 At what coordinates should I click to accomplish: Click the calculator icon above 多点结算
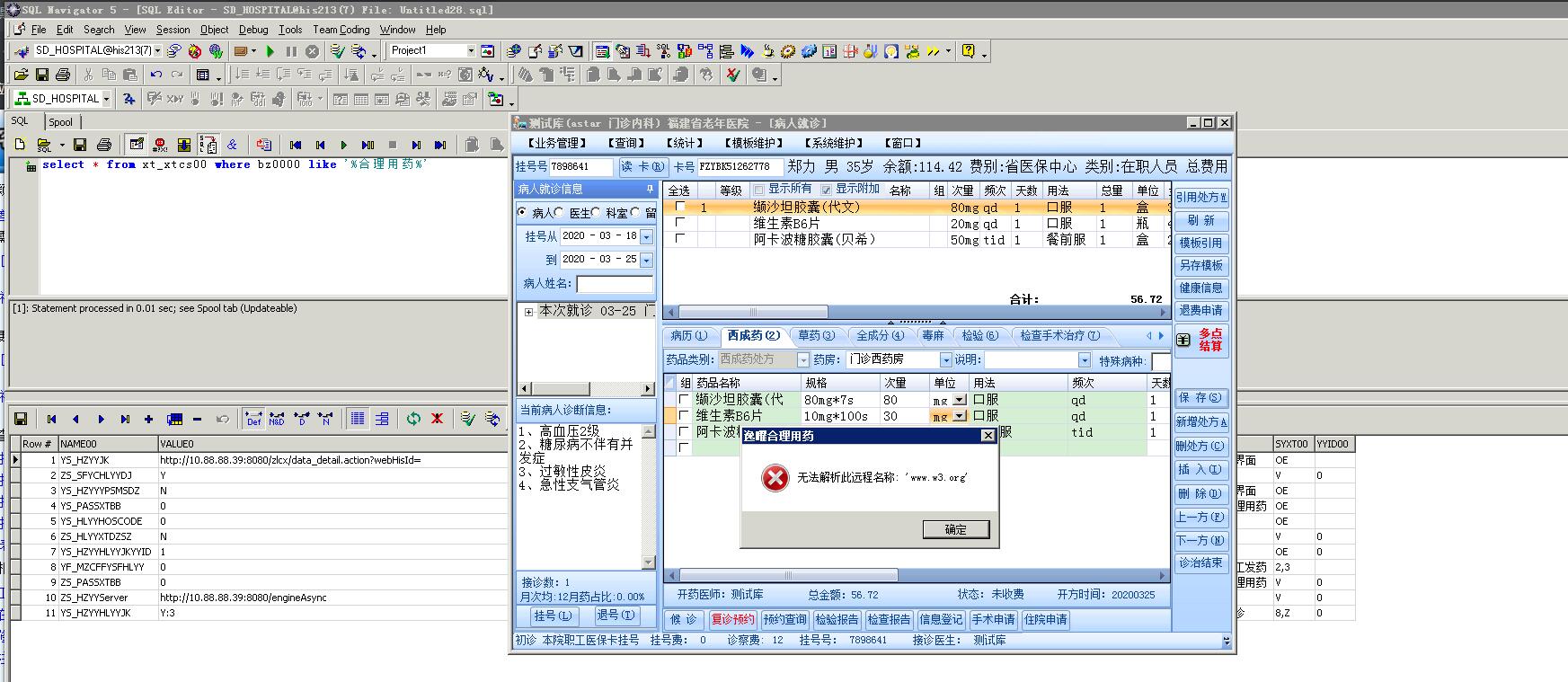1183,340
